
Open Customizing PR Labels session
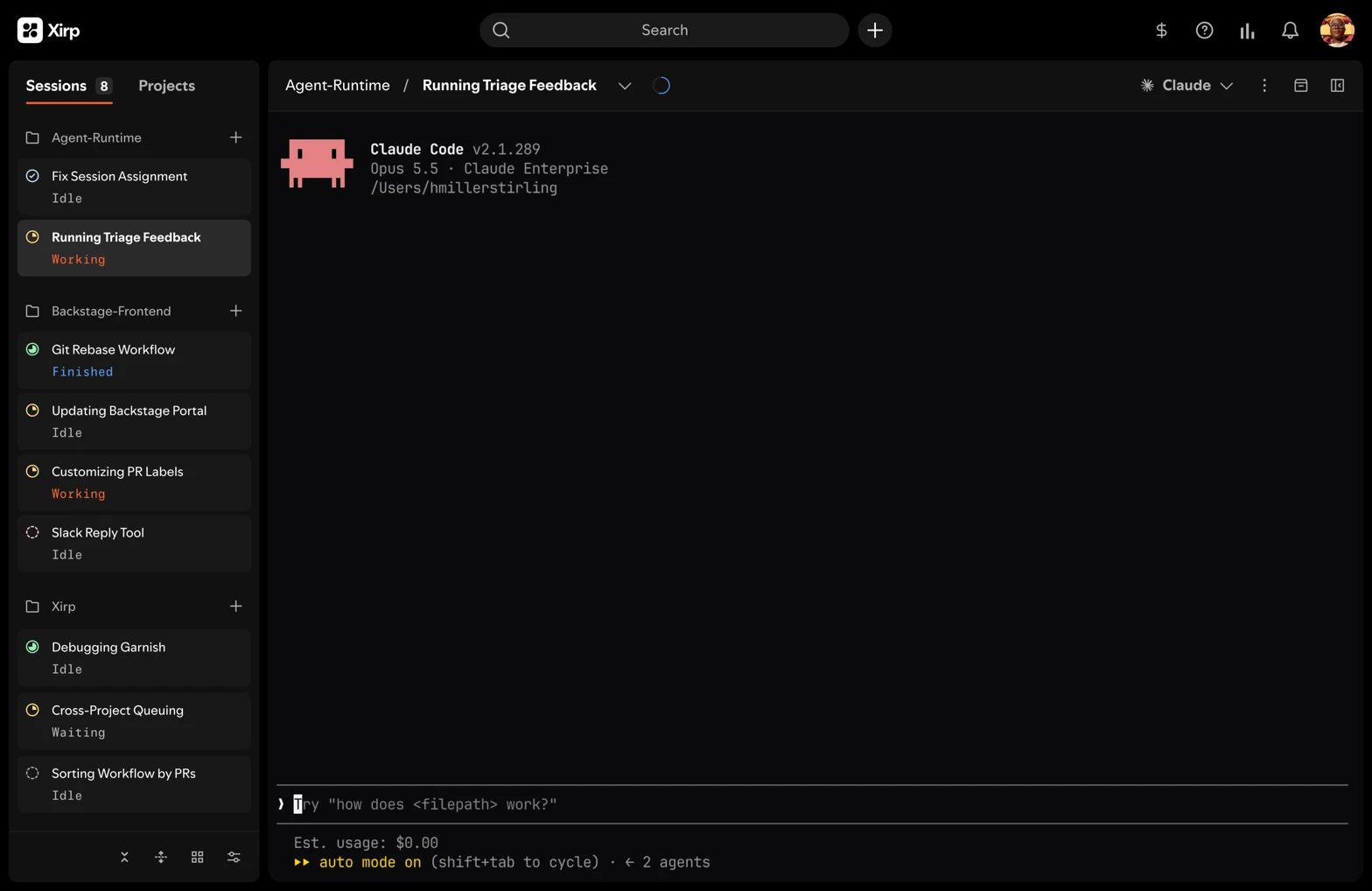click(x=134, y=482)
